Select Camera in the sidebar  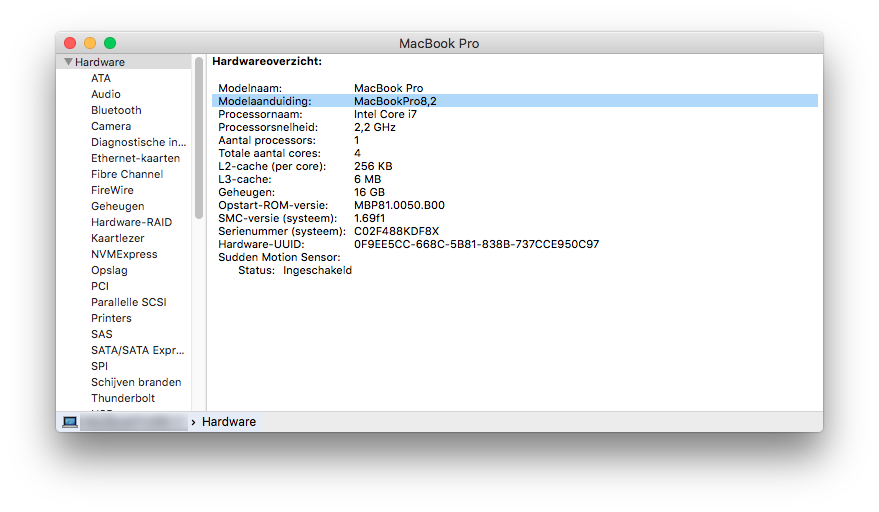coord(111,126)
